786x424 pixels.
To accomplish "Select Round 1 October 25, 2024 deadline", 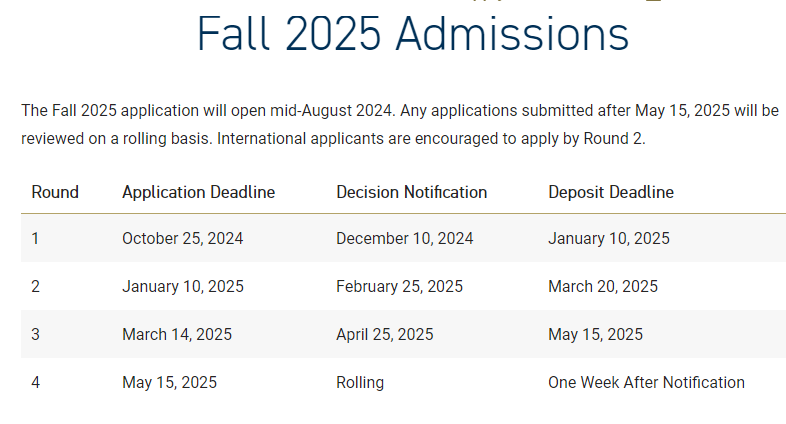I will point(182,238).
